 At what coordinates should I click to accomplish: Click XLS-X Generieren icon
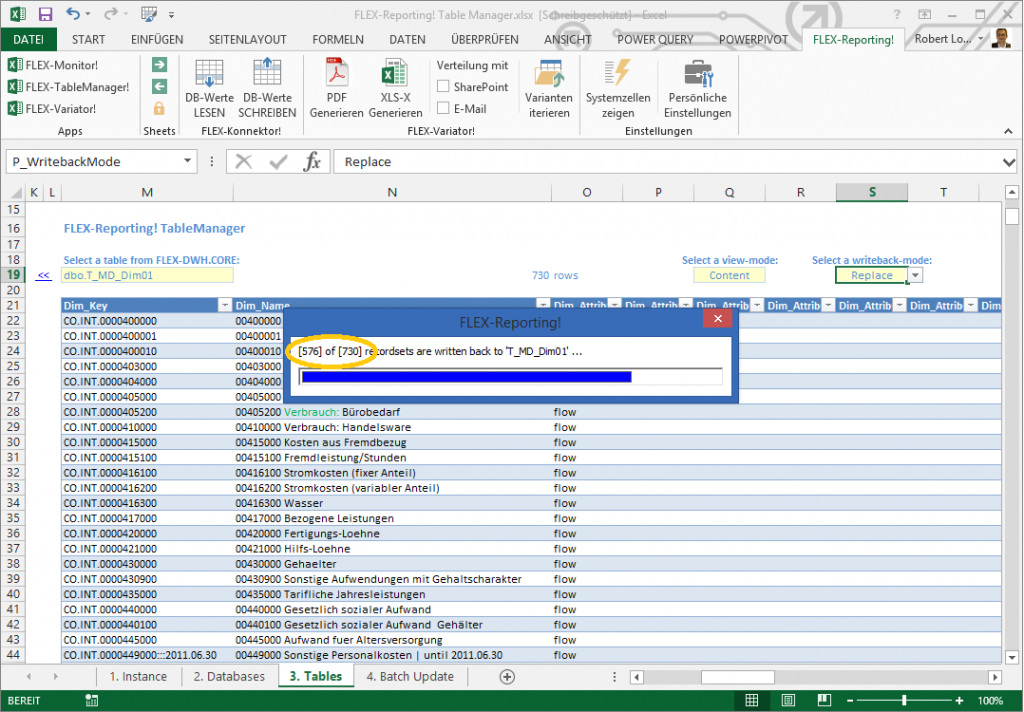pyautogui.click(x=395, y=88)
